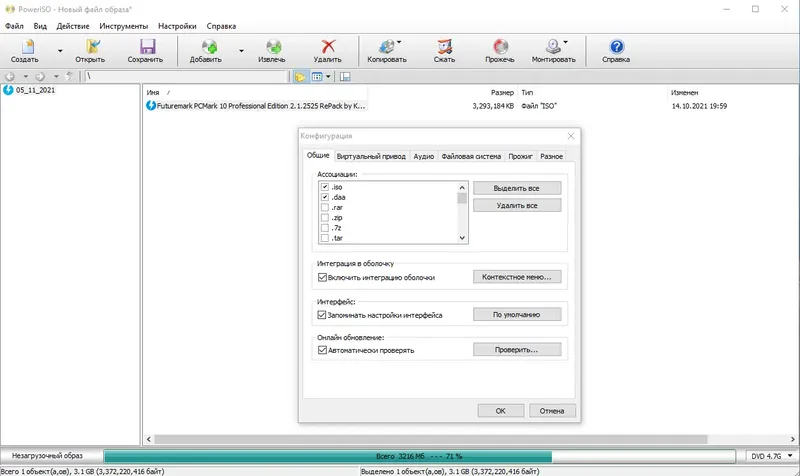Image resolution: width=800 pixels, height=476 pixels.
Task: Click the Монтировать toolbar icon
Action: point(553,46)
